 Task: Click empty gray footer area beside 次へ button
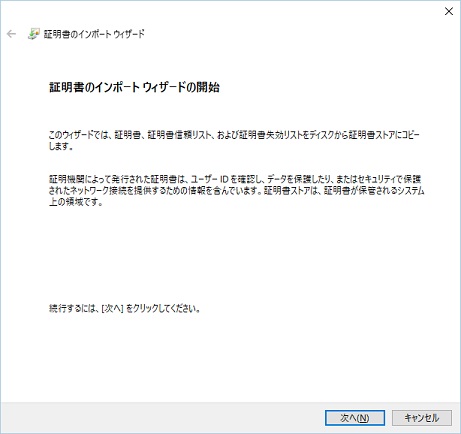[167, 418]
